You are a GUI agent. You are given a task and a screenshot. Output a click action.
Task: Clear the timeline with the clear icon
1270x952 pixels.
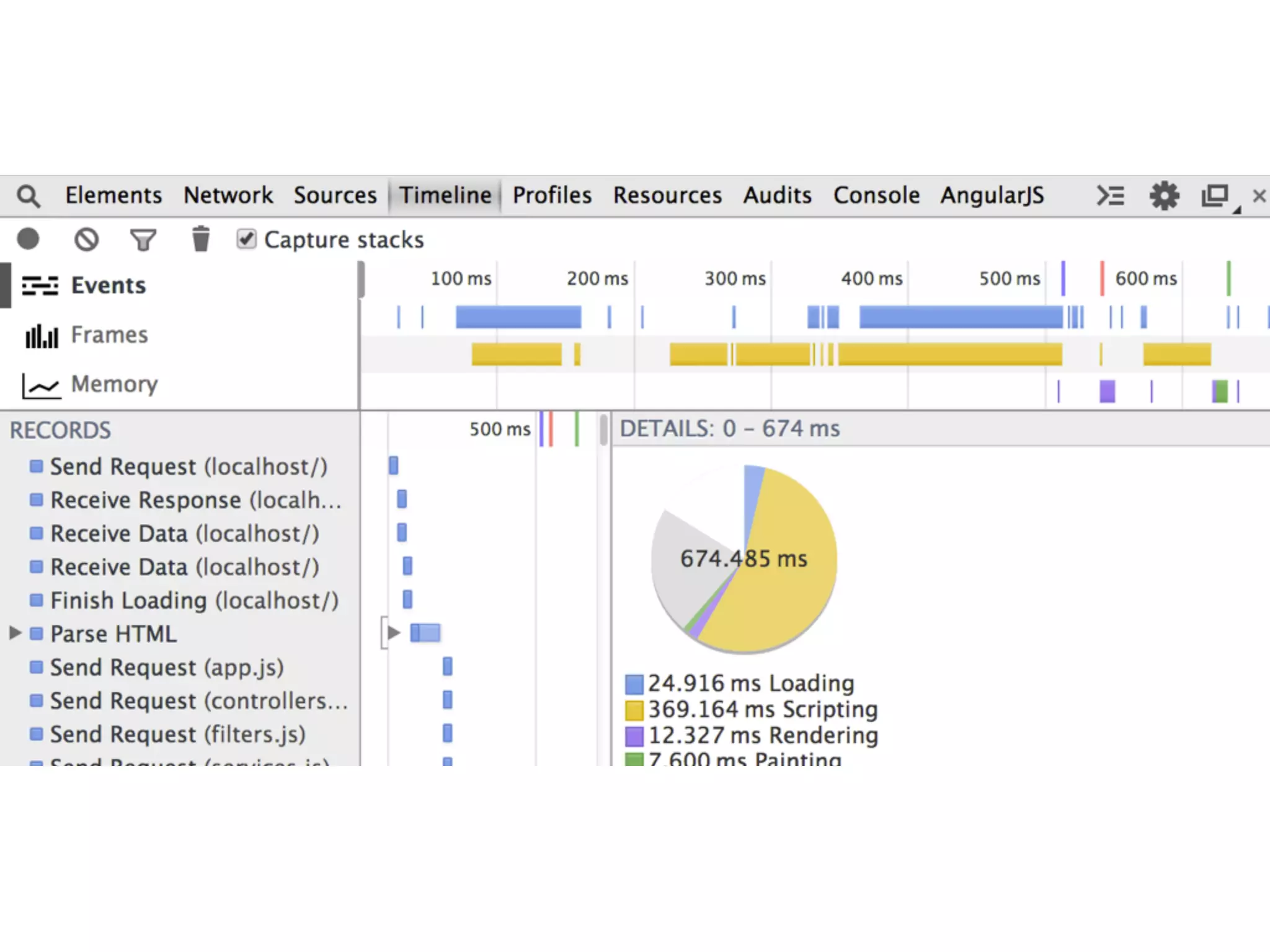tap(86, 239)
